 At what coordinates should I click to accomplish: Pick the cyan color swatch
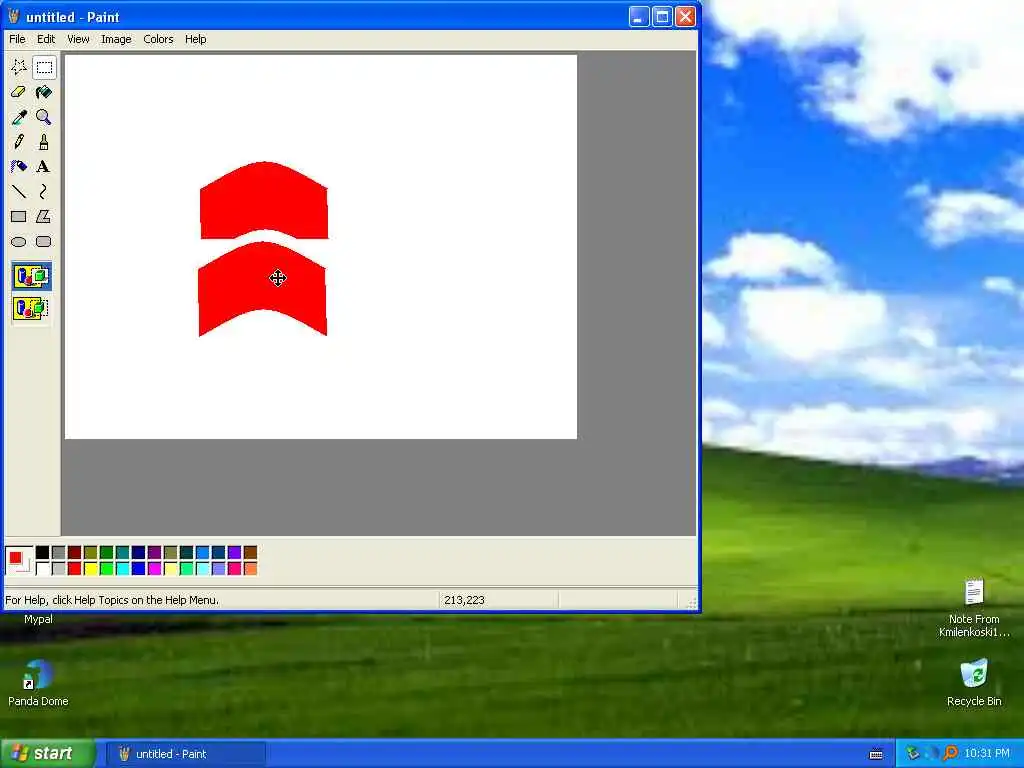(123, 569)
